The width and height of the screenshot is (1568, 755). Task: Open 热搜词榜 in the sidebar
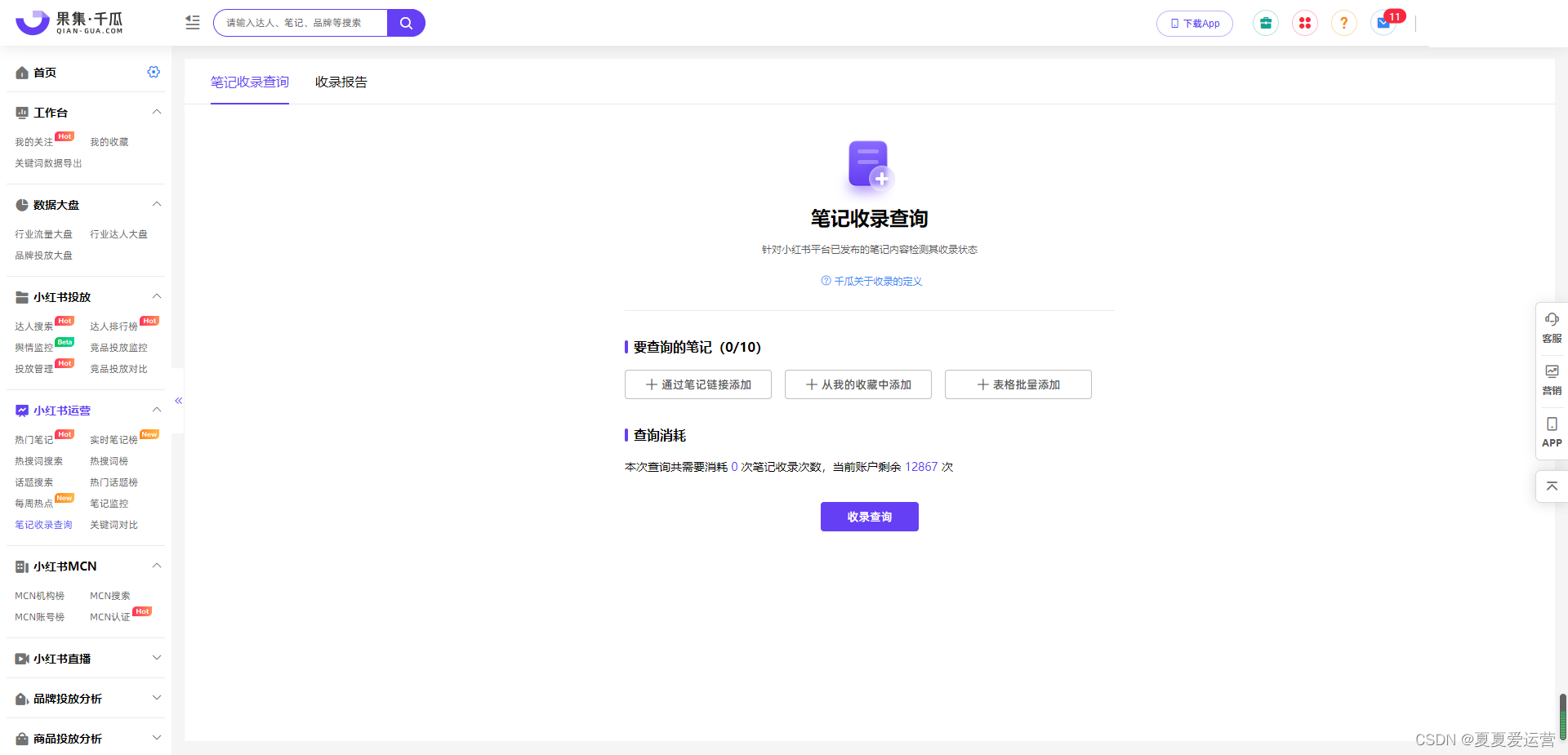point(109,461)
